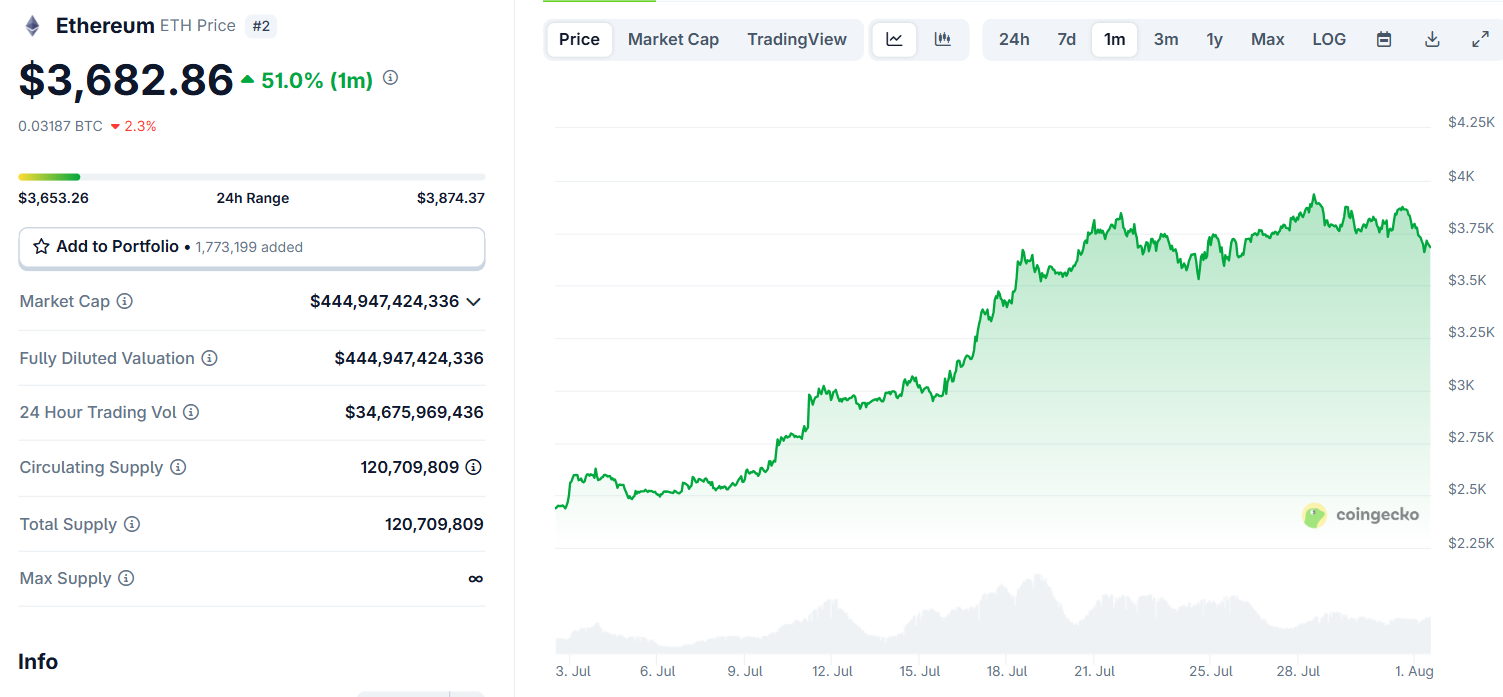Click the trading volume value $34,675,969,436
This screenshot has height=697, width=1503.
tap(414, 412)
